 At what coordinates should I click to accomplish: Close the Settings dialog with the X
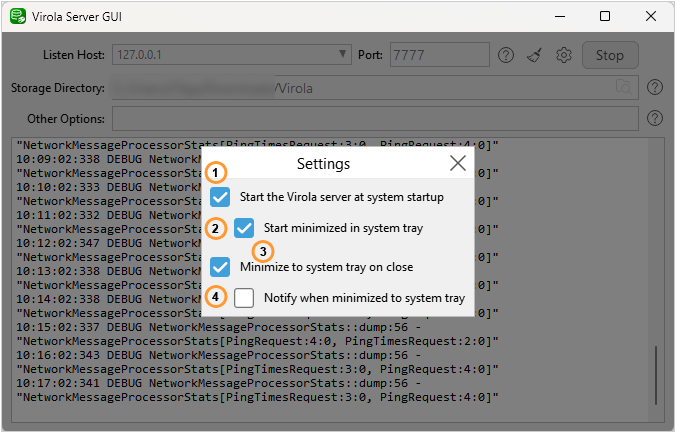pos(457,163)
